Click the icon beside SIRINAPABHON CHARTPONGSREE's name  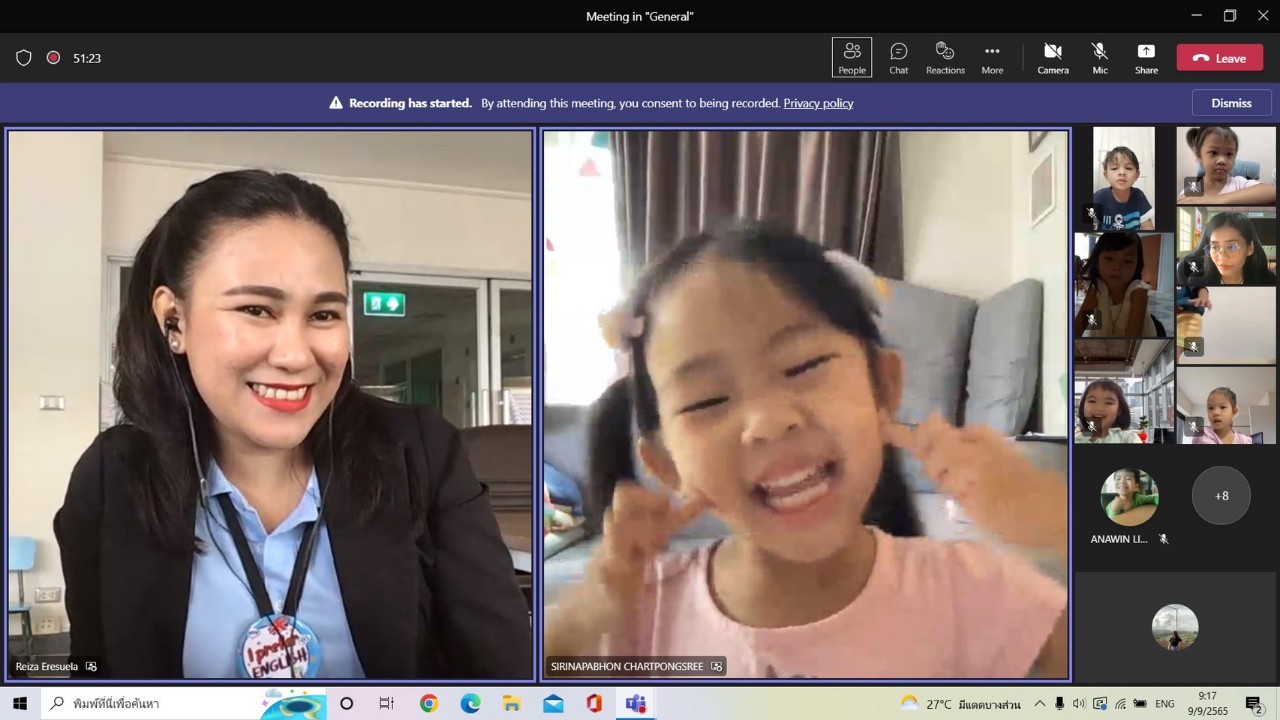(x=717, y=666)
